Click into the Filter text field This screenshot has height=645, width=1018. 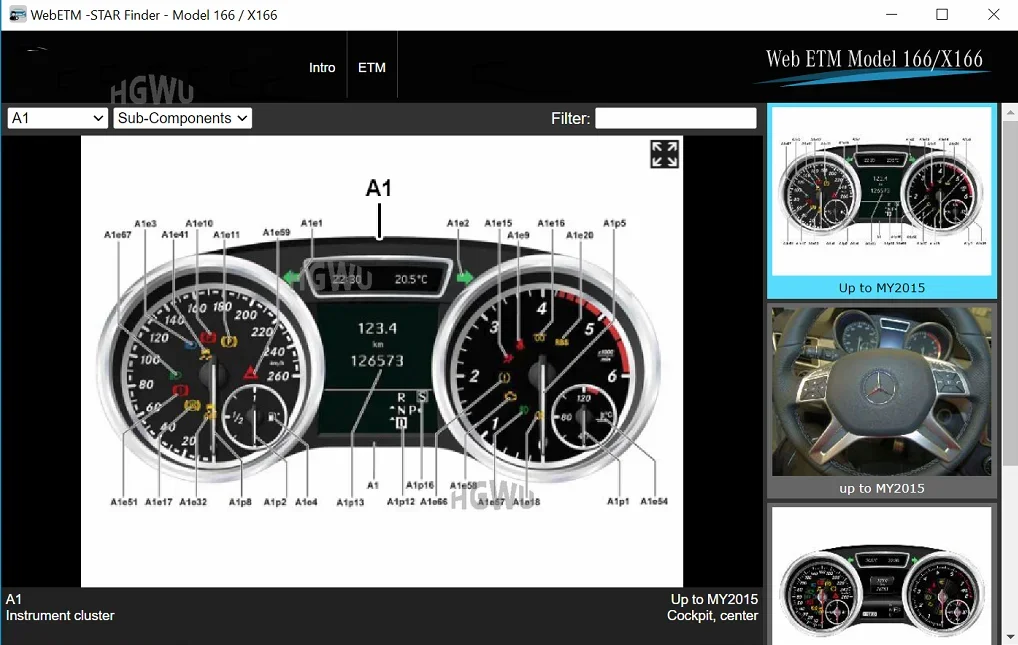click(x=676, y=118)
